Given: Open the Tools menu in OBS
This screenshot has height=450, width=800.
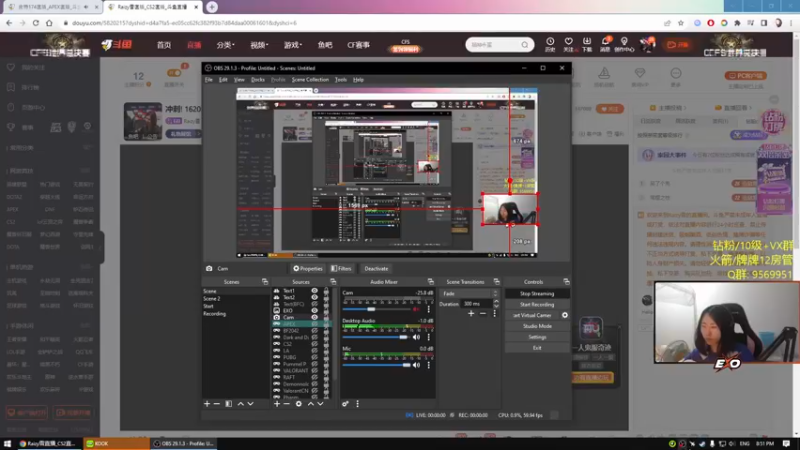Looking at the screenshot, I should click(x=340, y=80).
